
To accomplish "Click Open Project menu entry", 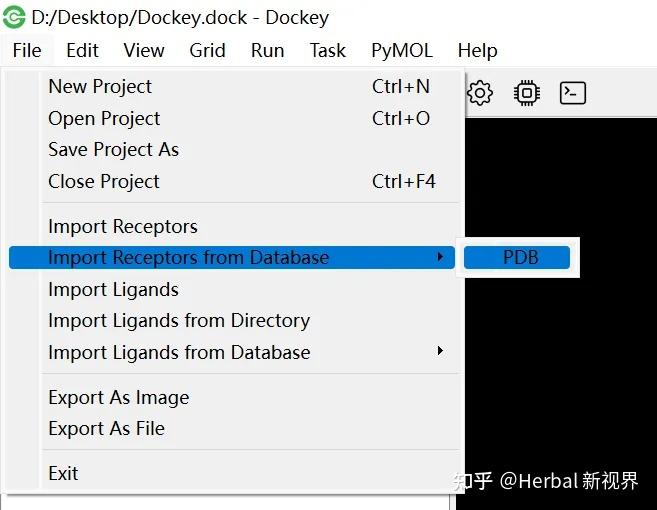I will pos(104,118).
